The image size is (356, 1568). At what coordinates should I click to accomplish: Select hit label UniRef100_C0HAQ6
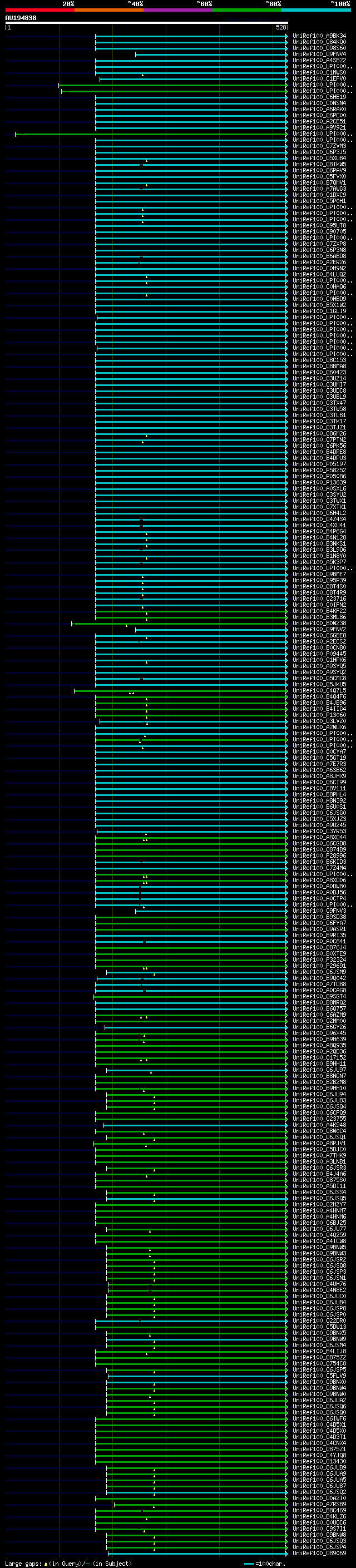[x=319, y=286]
